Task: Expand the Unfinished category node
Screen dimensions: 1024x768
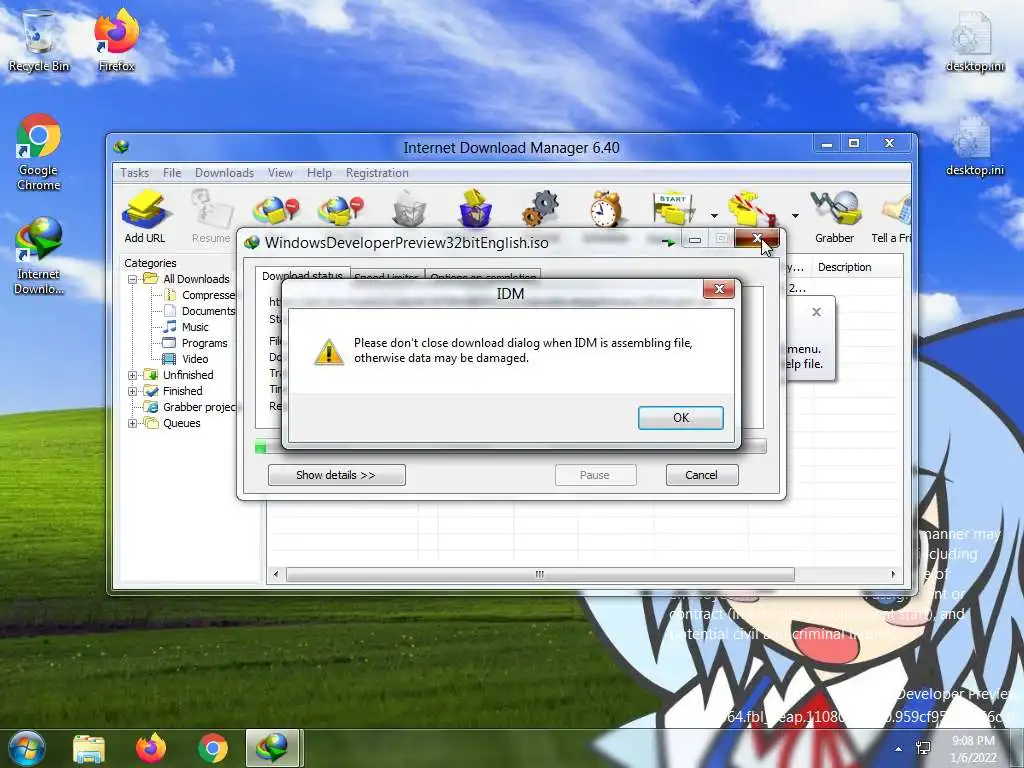Action: point(133,375)
